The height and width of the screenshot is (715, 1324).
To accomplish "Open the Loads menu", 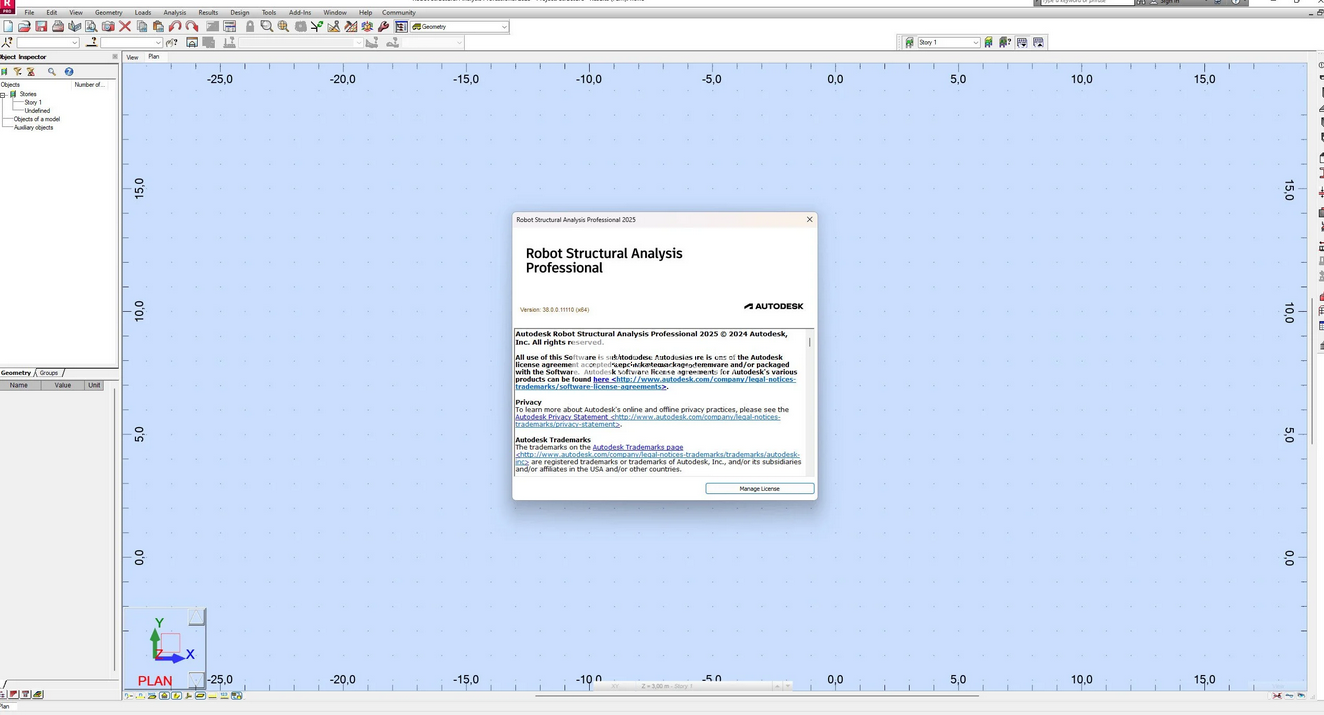I will click(143, 13).
